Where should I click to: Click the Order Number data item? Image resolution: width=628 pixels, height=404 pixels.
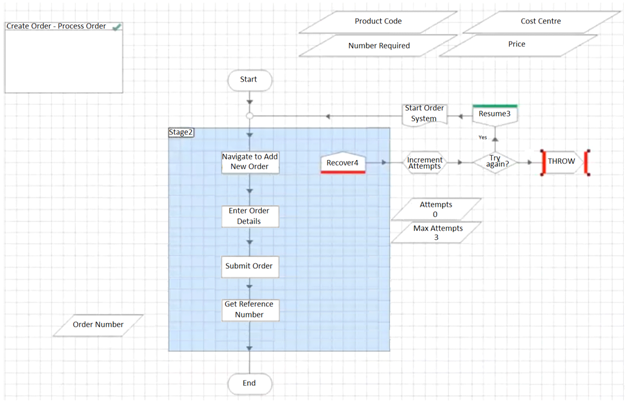98,325
